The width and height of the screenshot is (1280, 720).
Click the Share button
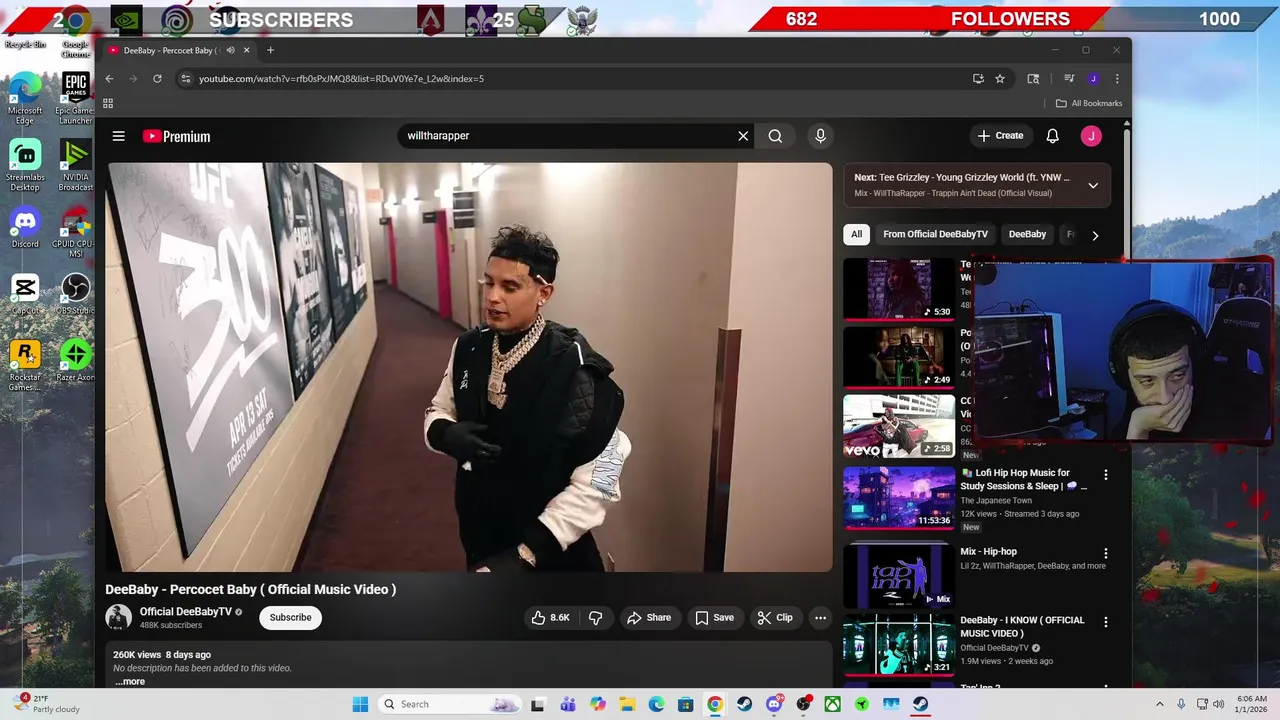(x=649, y=618)
